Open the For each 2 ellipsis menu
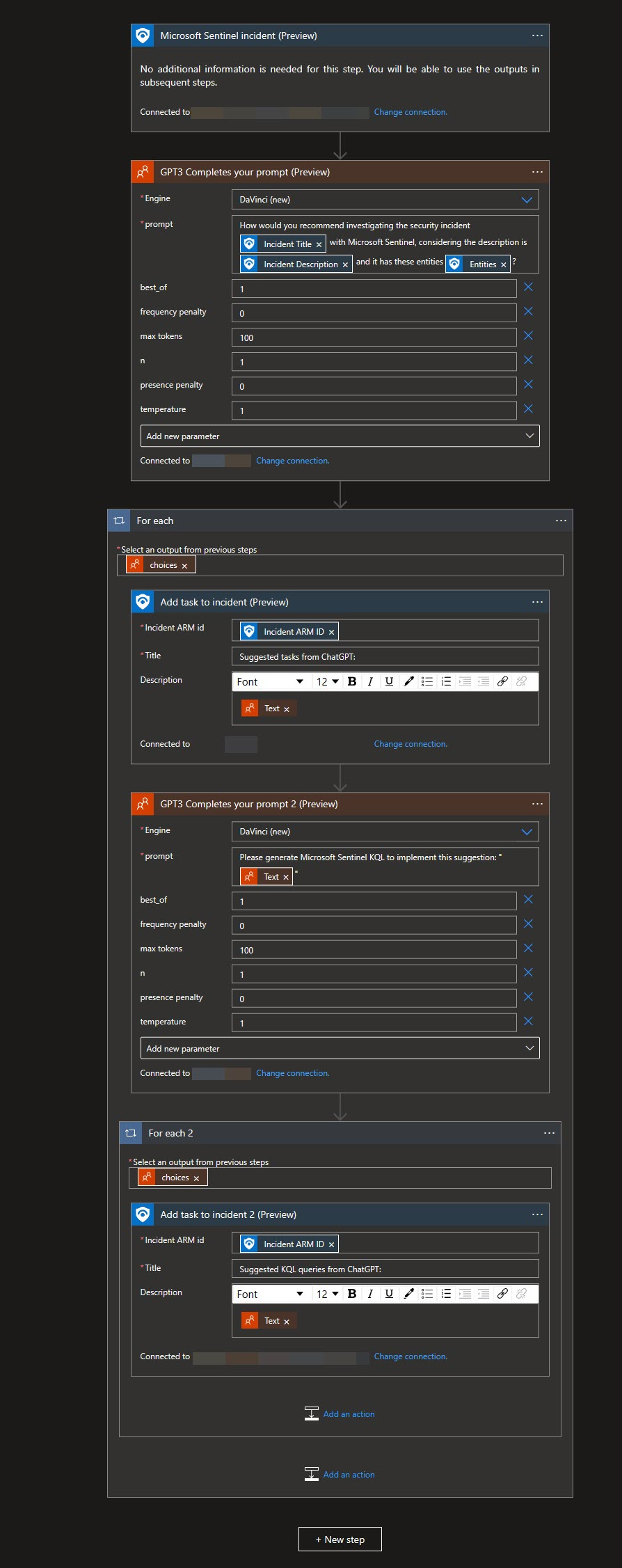 [x=549, y=1133]
